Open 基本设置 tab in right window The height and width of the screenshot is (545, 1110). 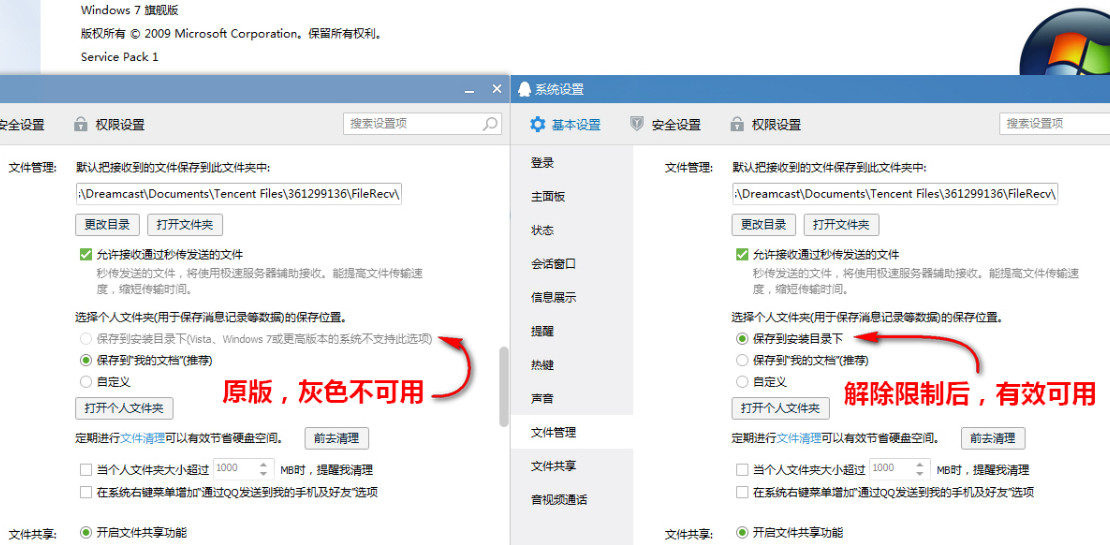[x=565, y=125]
